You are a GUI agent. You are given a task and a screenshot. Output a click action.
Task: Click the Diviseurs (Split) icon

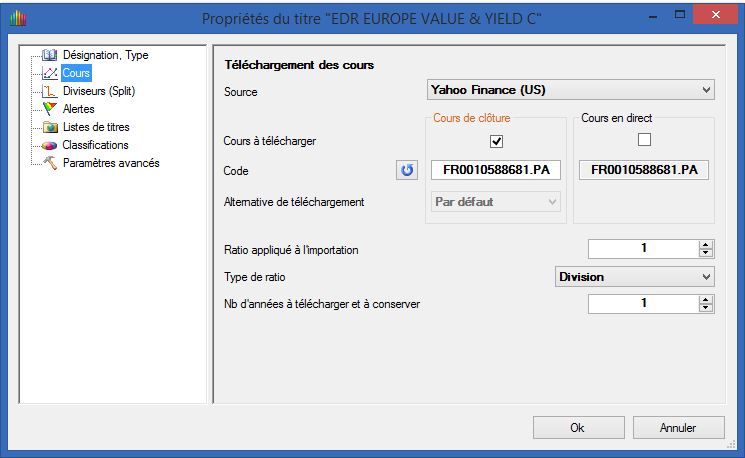pyautogui.click(x=50, y=91)
